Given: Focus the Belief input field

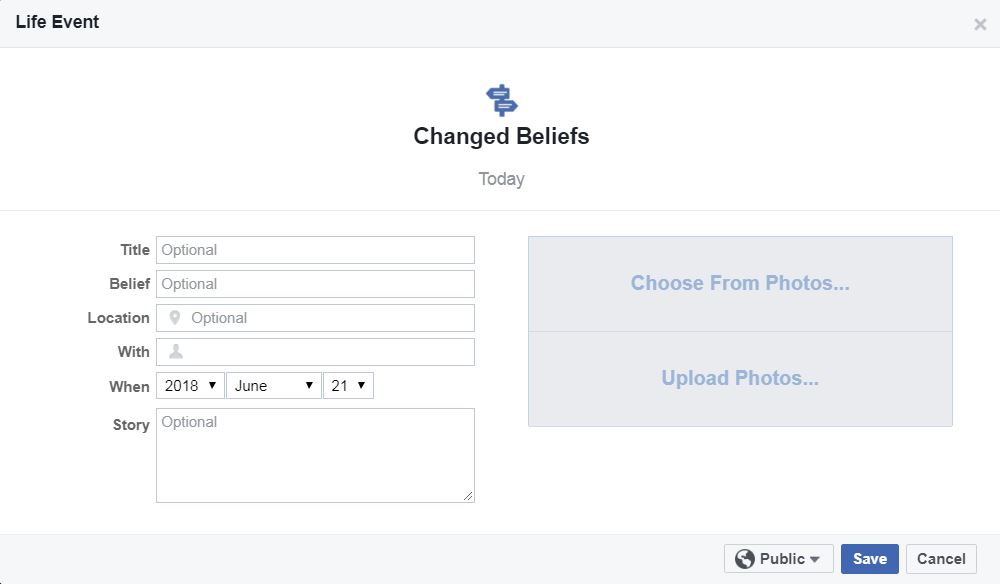Looking at the screenshot, I should click(x=315, y=284).
